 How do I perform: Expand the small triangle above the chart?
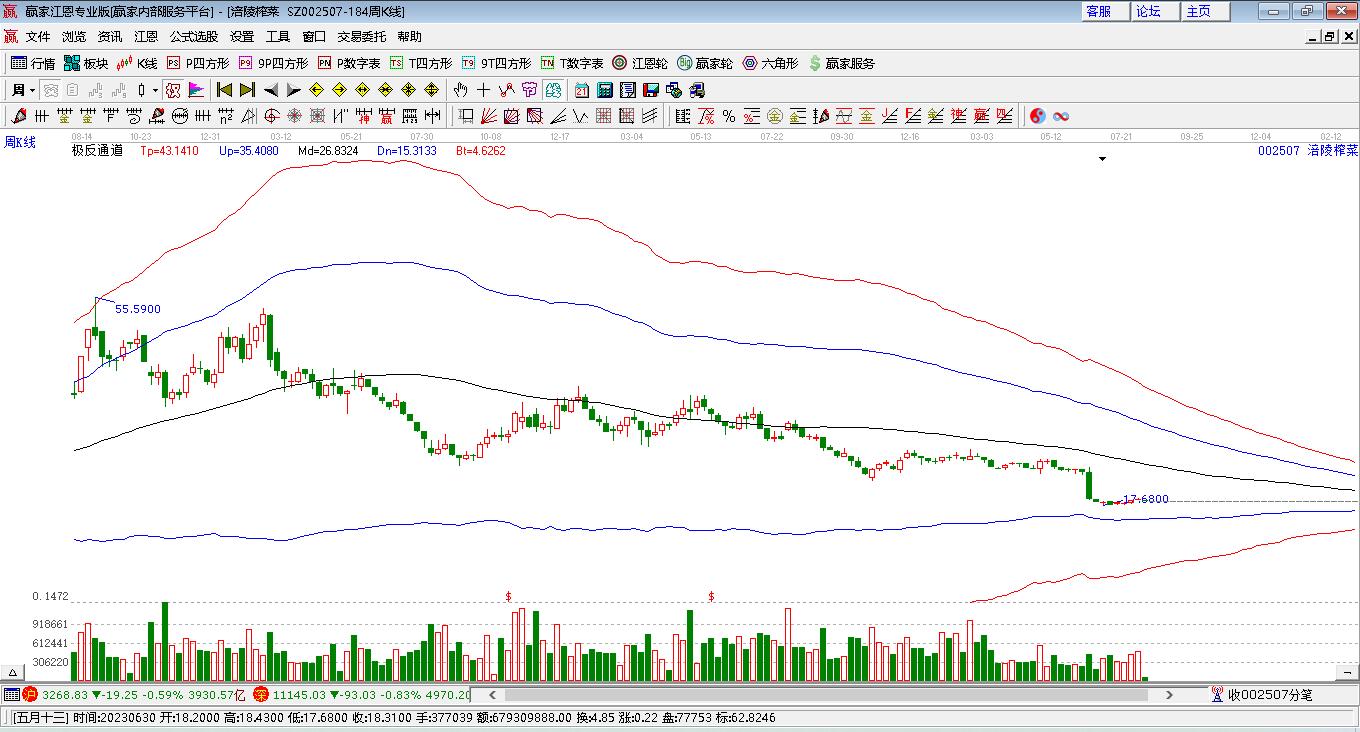point(1103,159)
